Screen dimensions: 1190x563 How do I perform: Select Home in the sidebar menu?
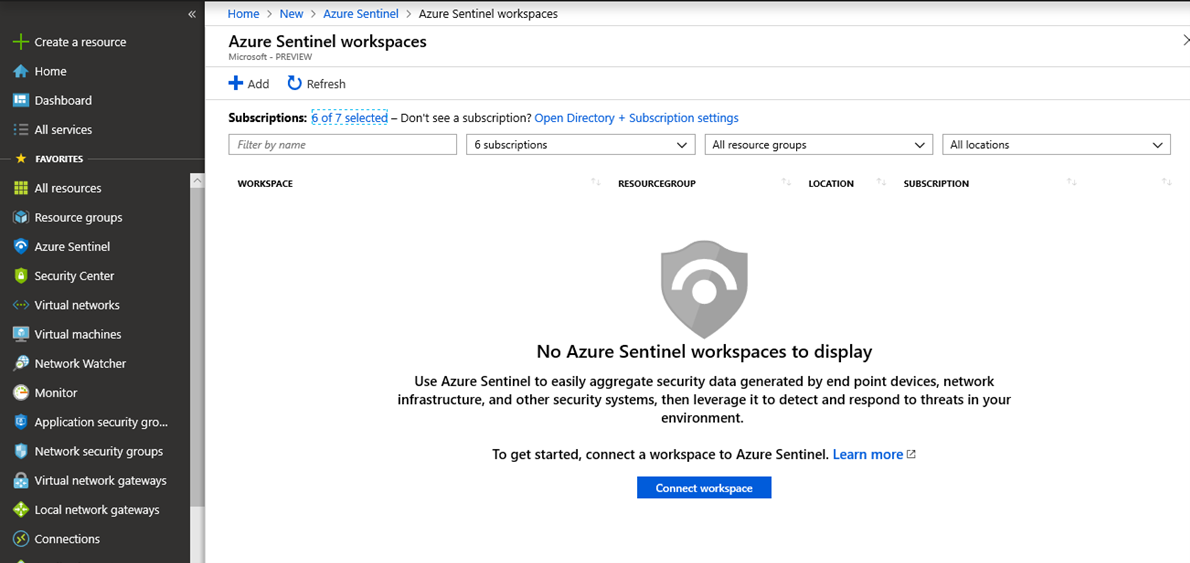(x=50, y=71)
